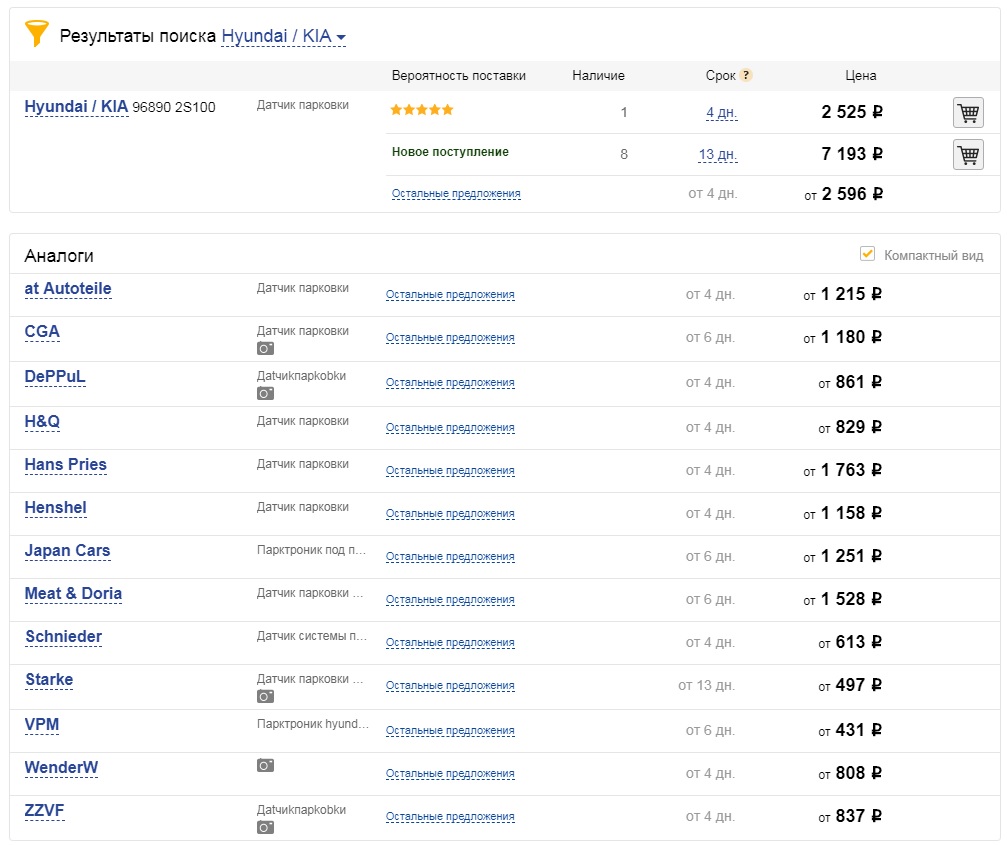Click the от 13 дн. term for Starke

706,685
